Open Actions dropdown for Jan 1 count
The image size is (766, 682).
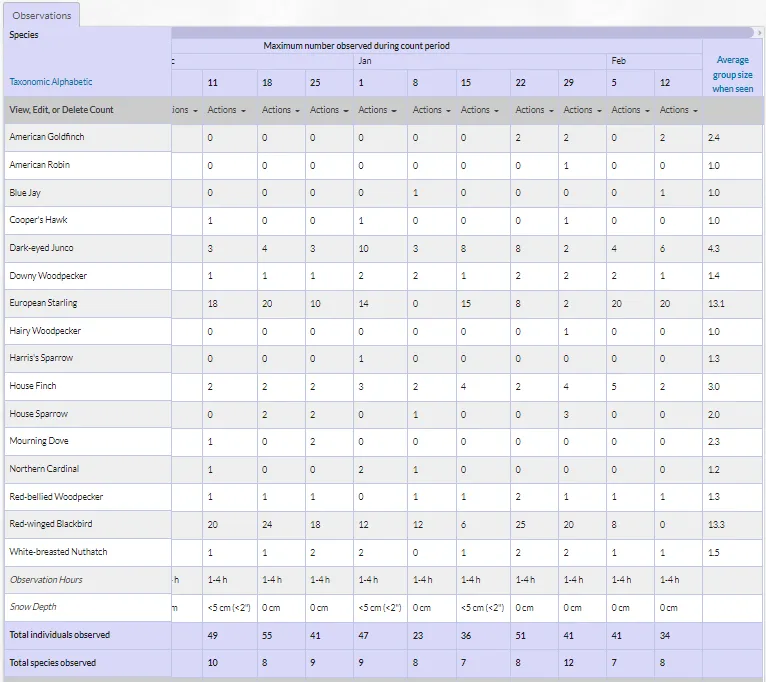(x=377, y=110)
